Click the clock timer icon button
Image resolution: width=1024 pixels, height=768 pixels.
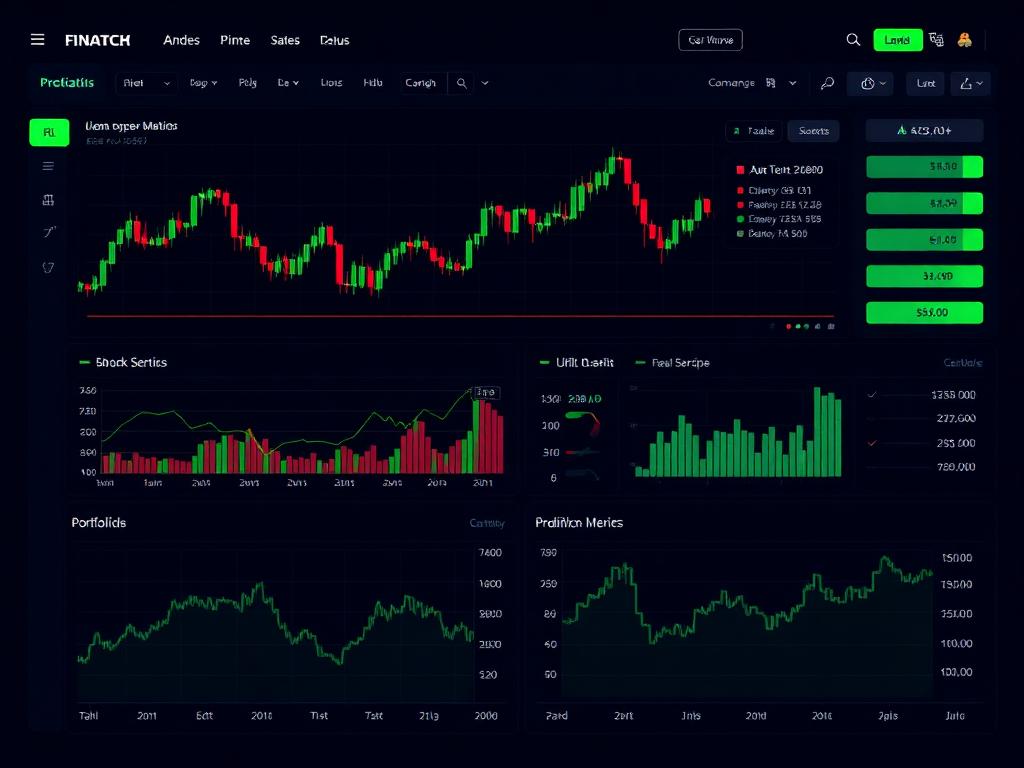[868, 84]
